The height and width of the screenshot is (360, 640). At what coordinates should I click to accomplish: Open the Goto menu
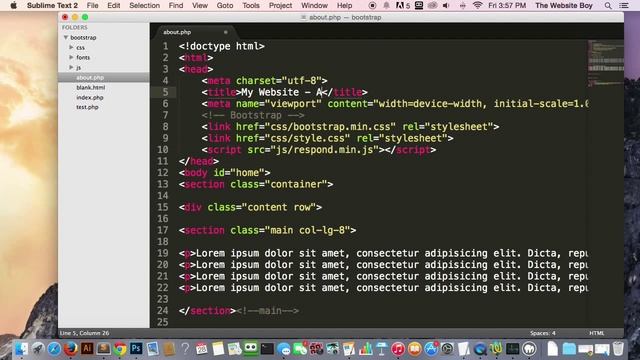[225, 6]
